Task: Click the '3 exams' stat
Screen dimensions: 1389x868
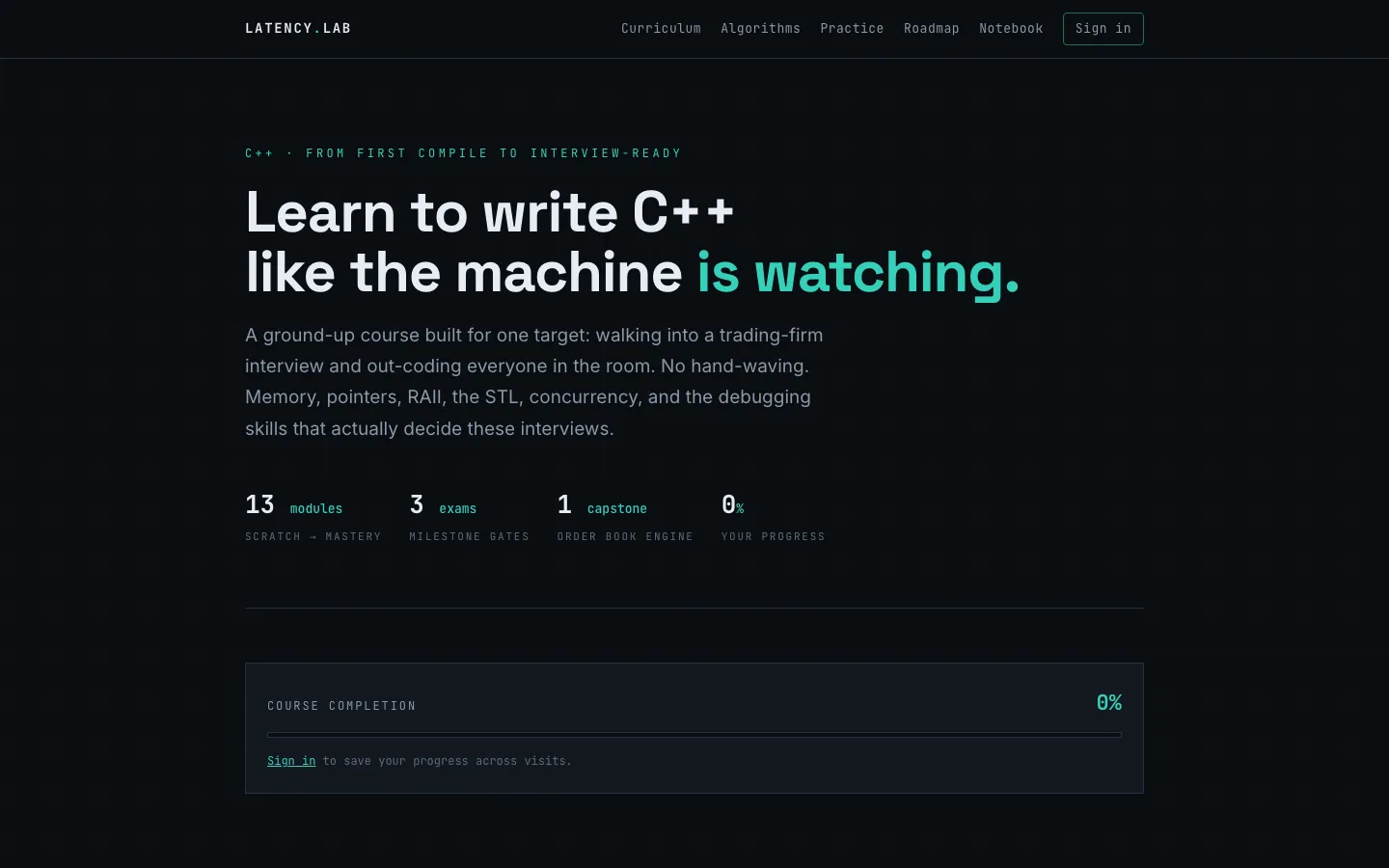Action: click(443, 505)
